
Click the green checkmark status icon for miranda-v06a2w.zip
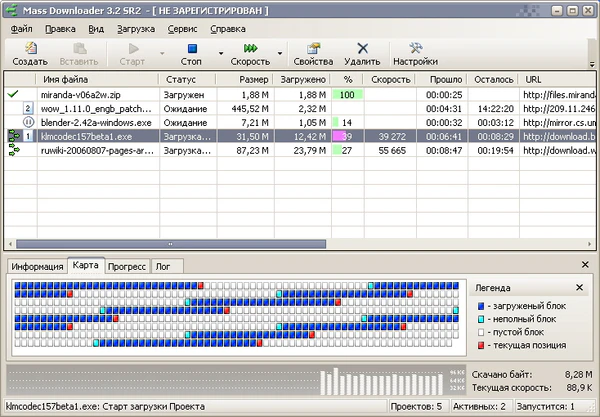point(13,93)
